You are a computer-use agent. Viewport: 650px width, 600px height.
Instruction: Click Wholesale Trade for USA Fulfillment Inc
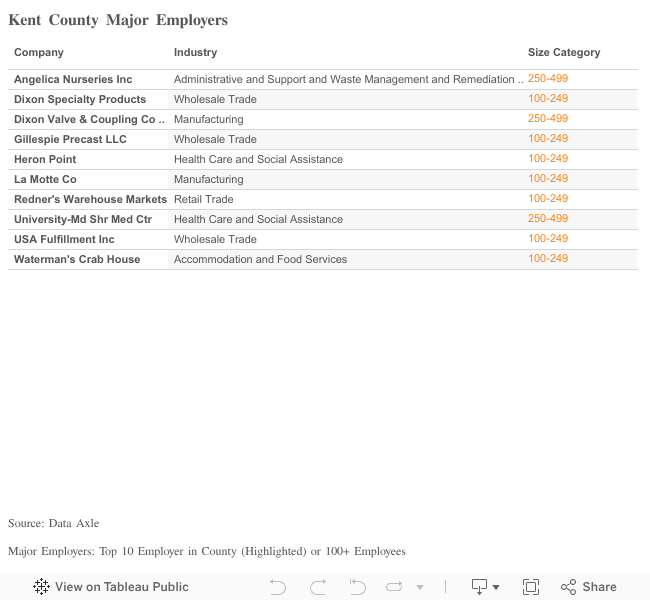215,239
